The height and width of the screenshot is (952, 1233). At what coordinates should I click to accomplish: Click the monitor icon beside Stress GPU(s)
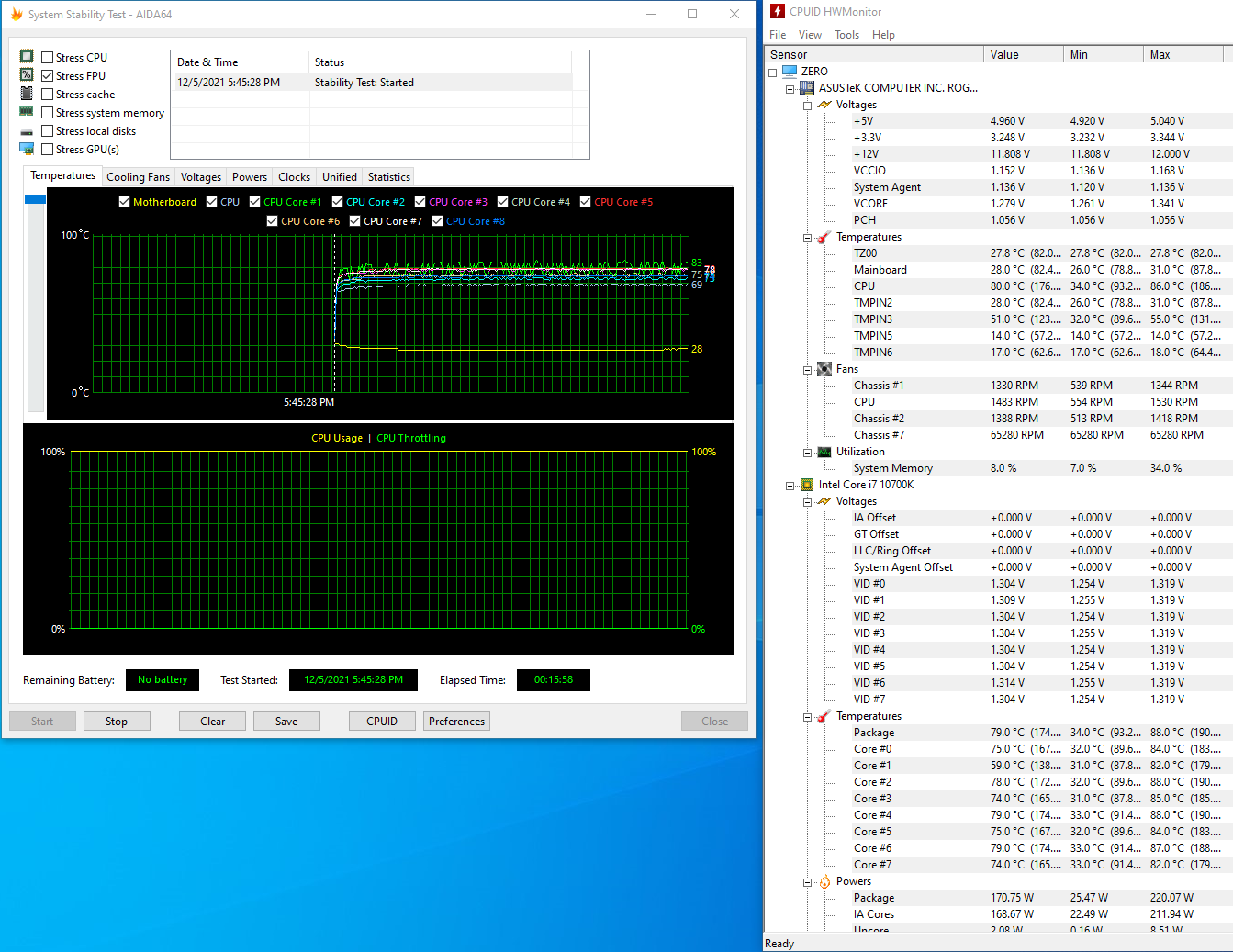(x=27, y=149)
